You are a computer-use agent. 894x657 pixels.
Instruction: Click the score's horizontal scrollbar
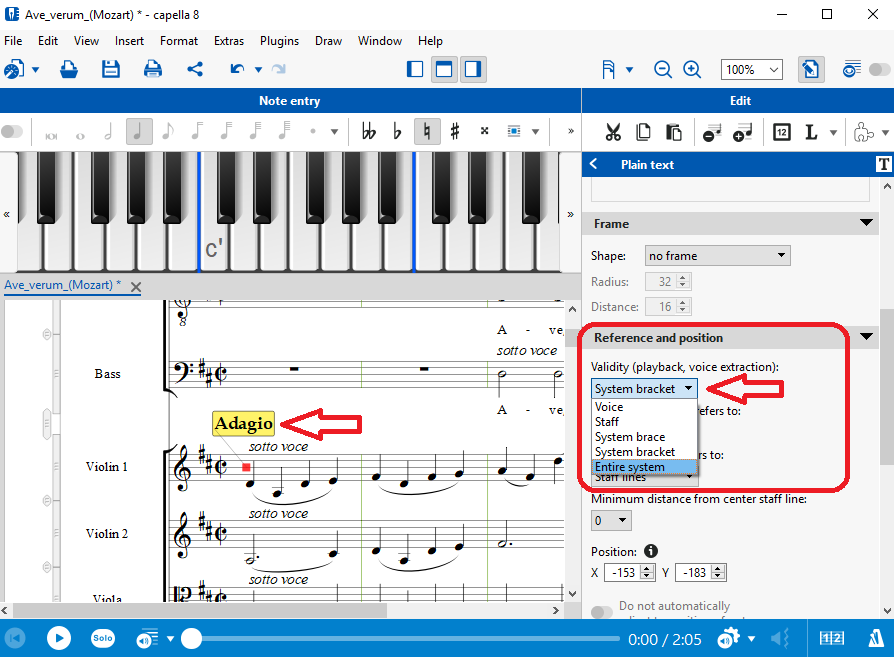click(x=200, y=610)
